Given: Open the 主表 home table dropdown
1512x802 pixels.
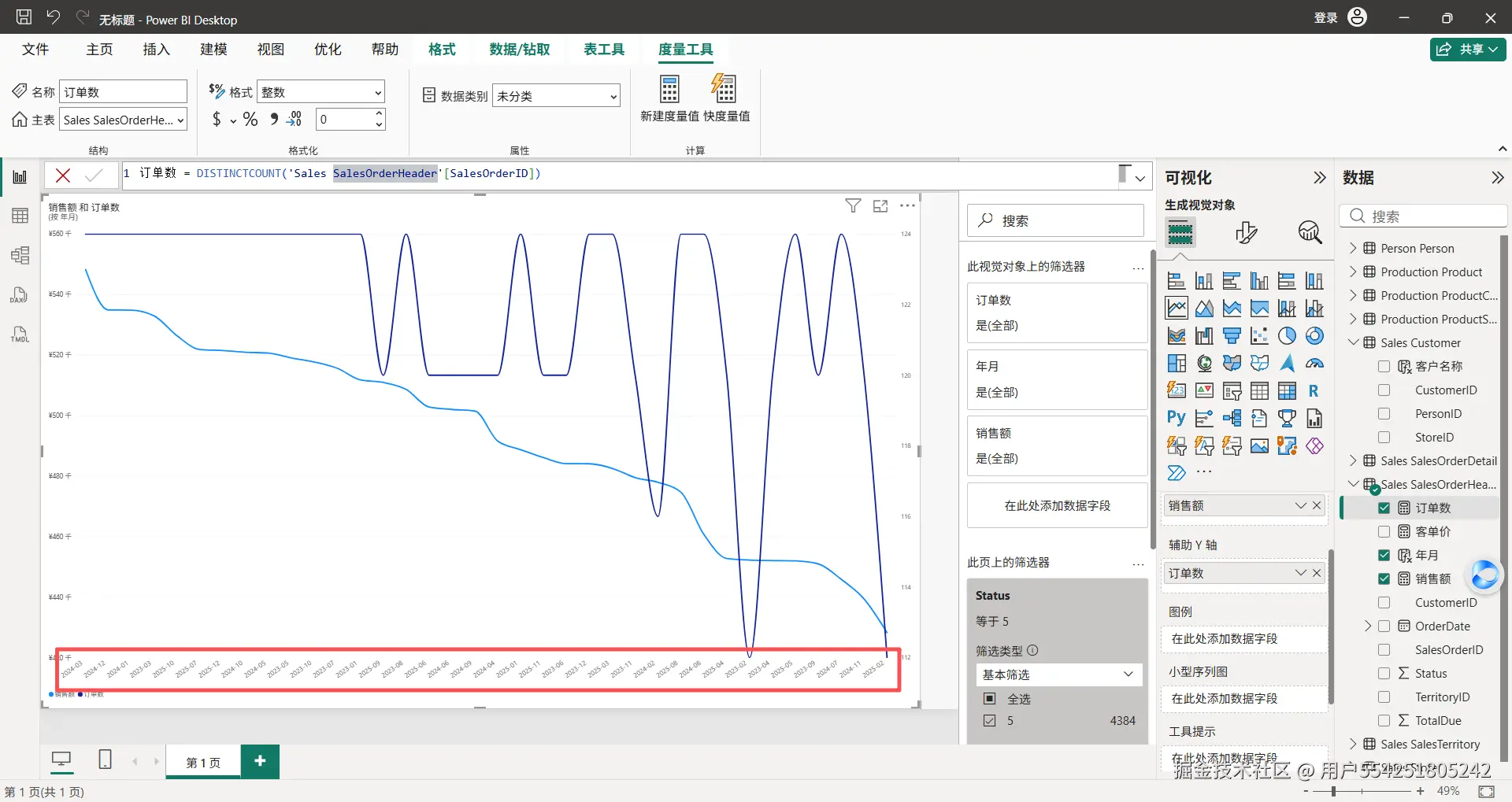Looking at the screenshot, I should (x=124, y=120).
